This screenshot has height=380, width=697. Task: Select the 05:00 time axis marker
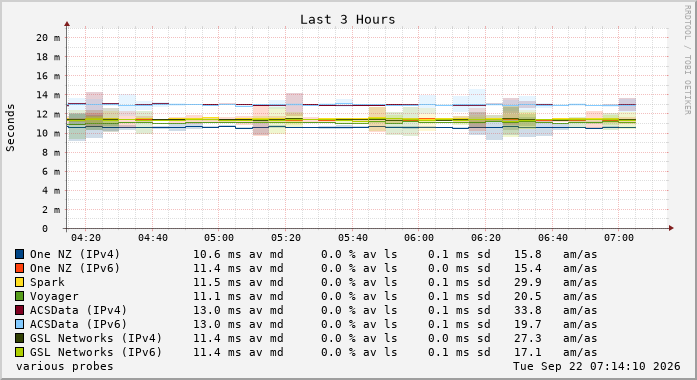click(x=219, y=238)
